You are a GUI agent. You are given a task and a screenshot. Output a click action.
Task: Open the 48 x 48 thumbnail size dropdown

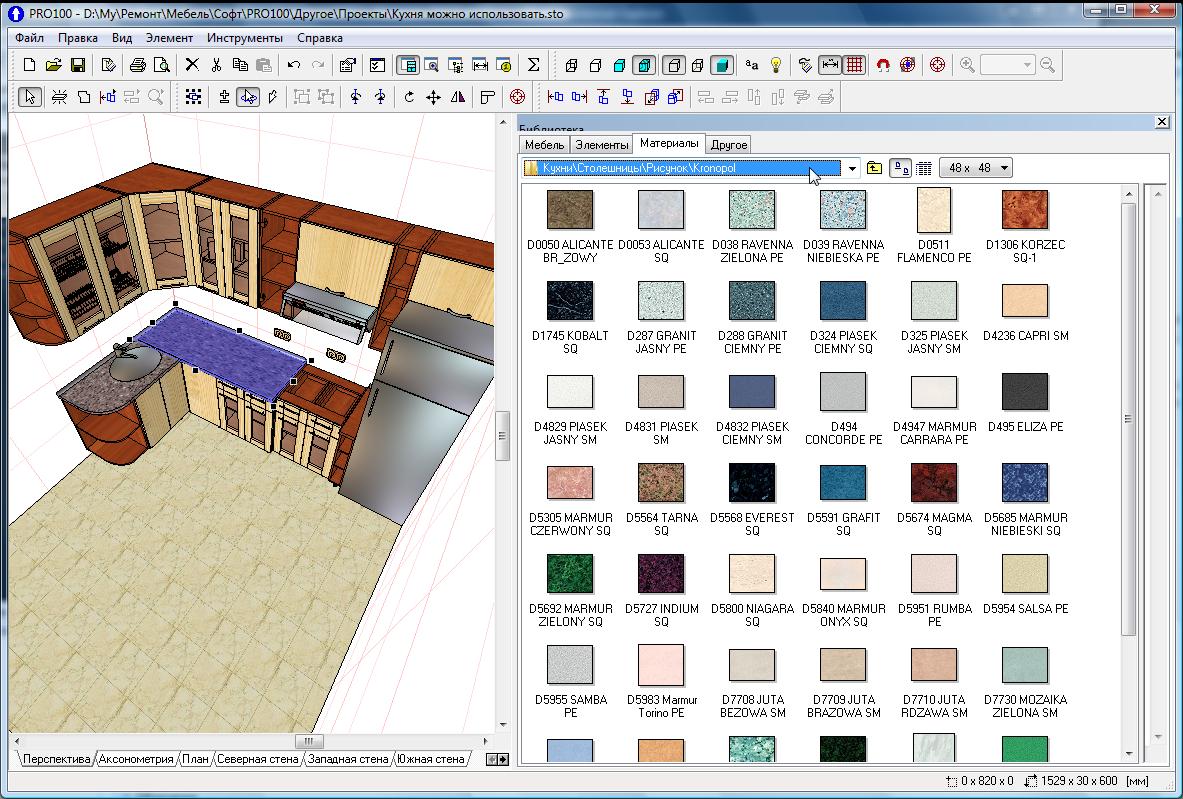(976, 168)
